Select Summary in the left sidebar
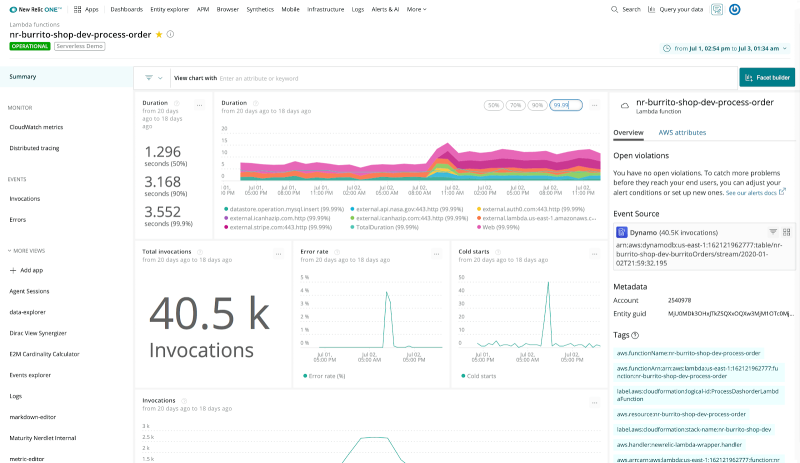Image resolution: width=800 pixels, height=463 pixels. tap(66, 77)
